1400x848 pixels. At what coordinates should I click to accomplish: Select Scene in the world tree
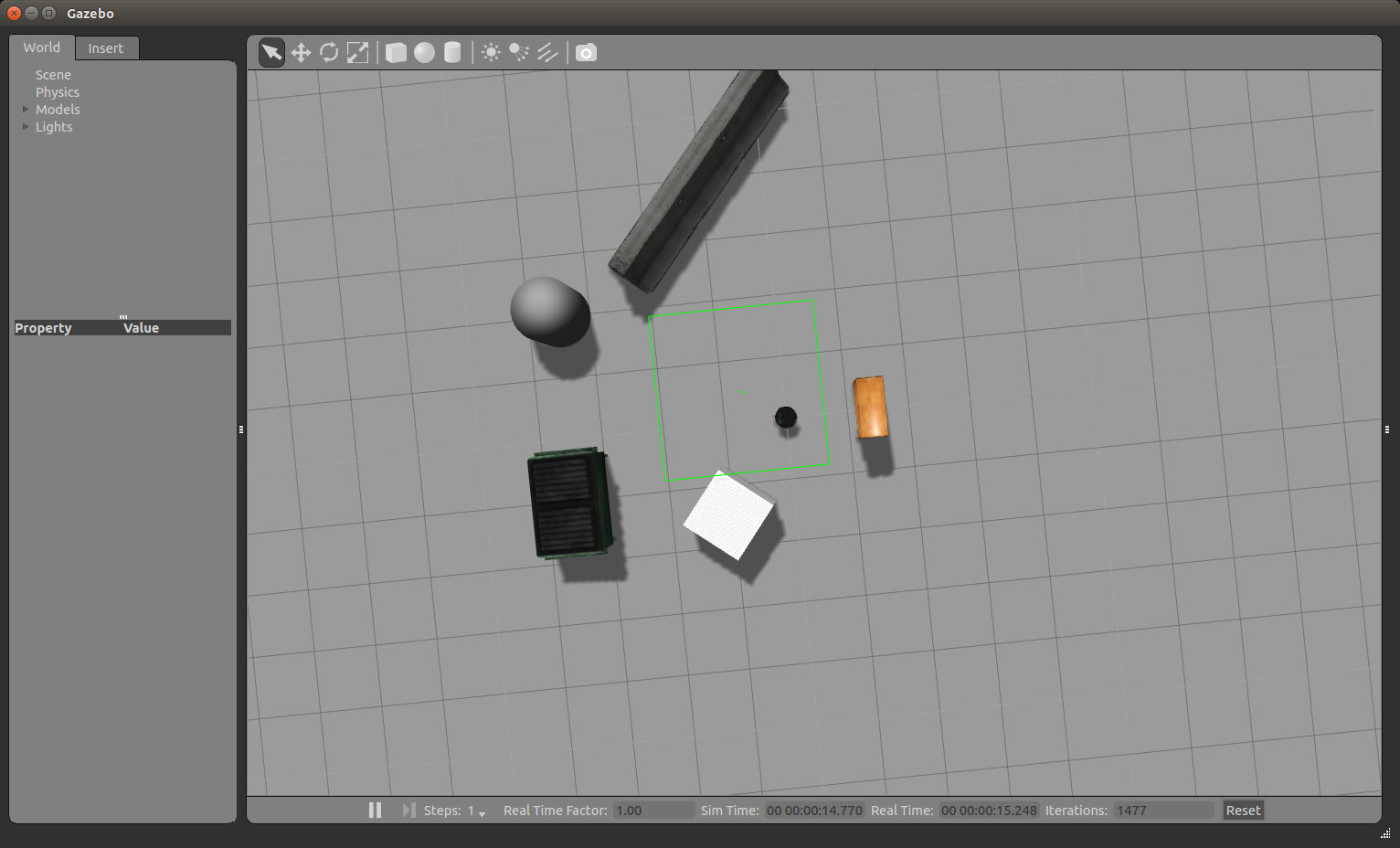point(53,75)
